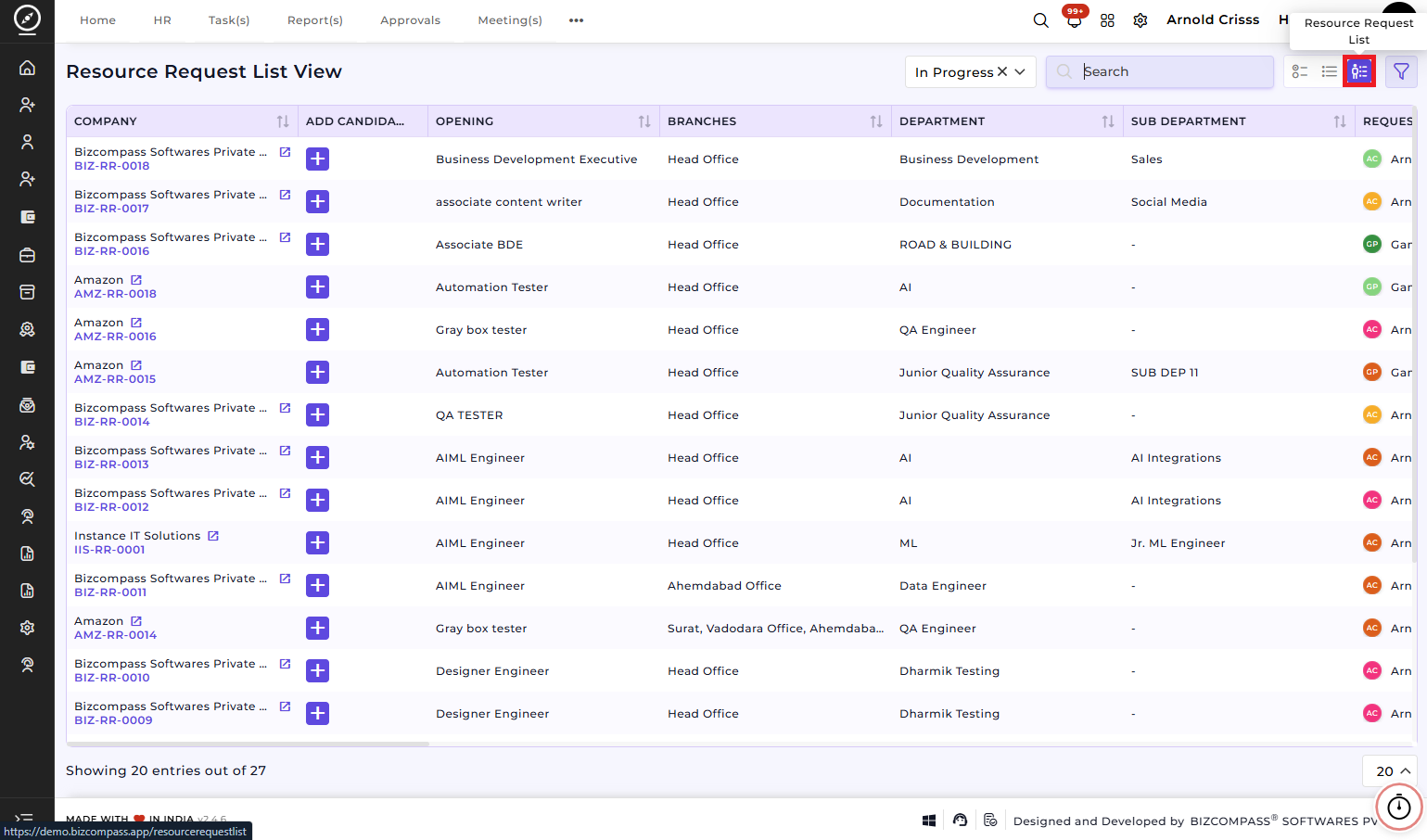
Task: Add candidate for IIS-RR-0001 row
Action: tap(317, 543)
